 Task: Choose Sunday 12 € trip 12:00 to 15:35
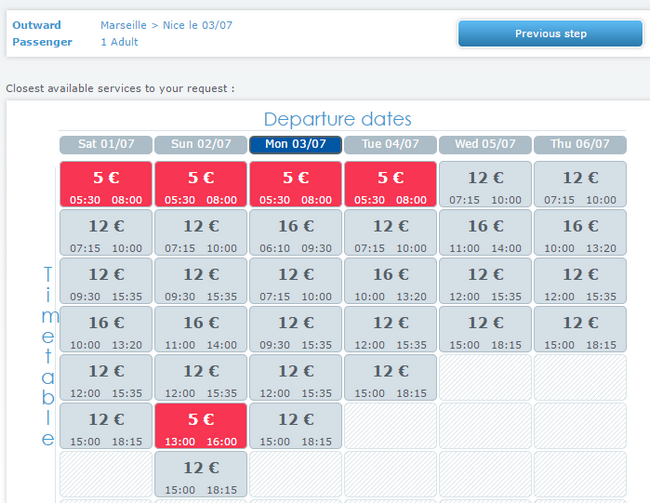[x=201, y=377]
